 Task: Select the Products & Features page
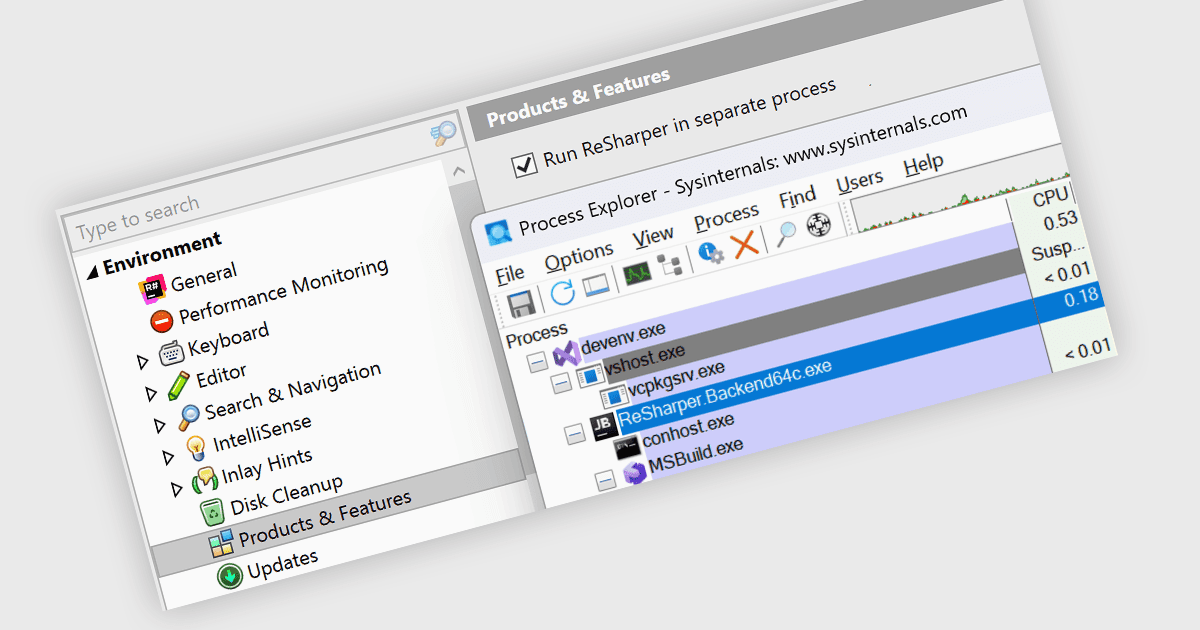coord(325,518)
